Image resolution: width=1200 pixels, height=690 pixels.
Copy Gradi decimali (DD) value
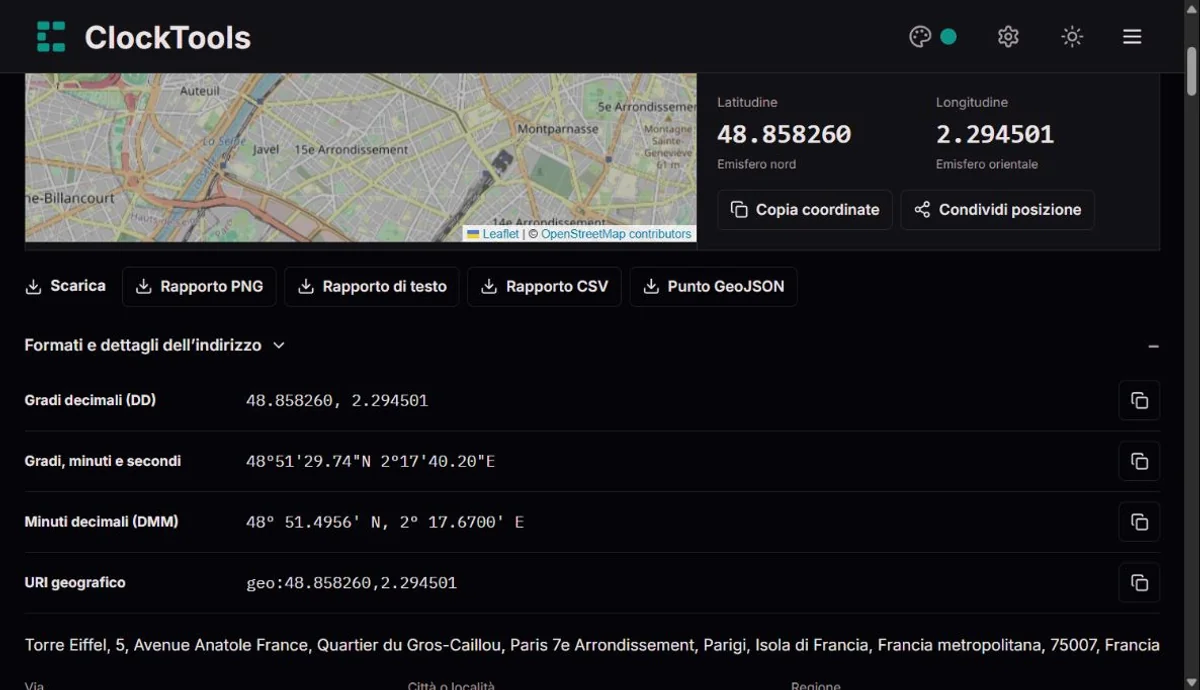pos(1139,400)
